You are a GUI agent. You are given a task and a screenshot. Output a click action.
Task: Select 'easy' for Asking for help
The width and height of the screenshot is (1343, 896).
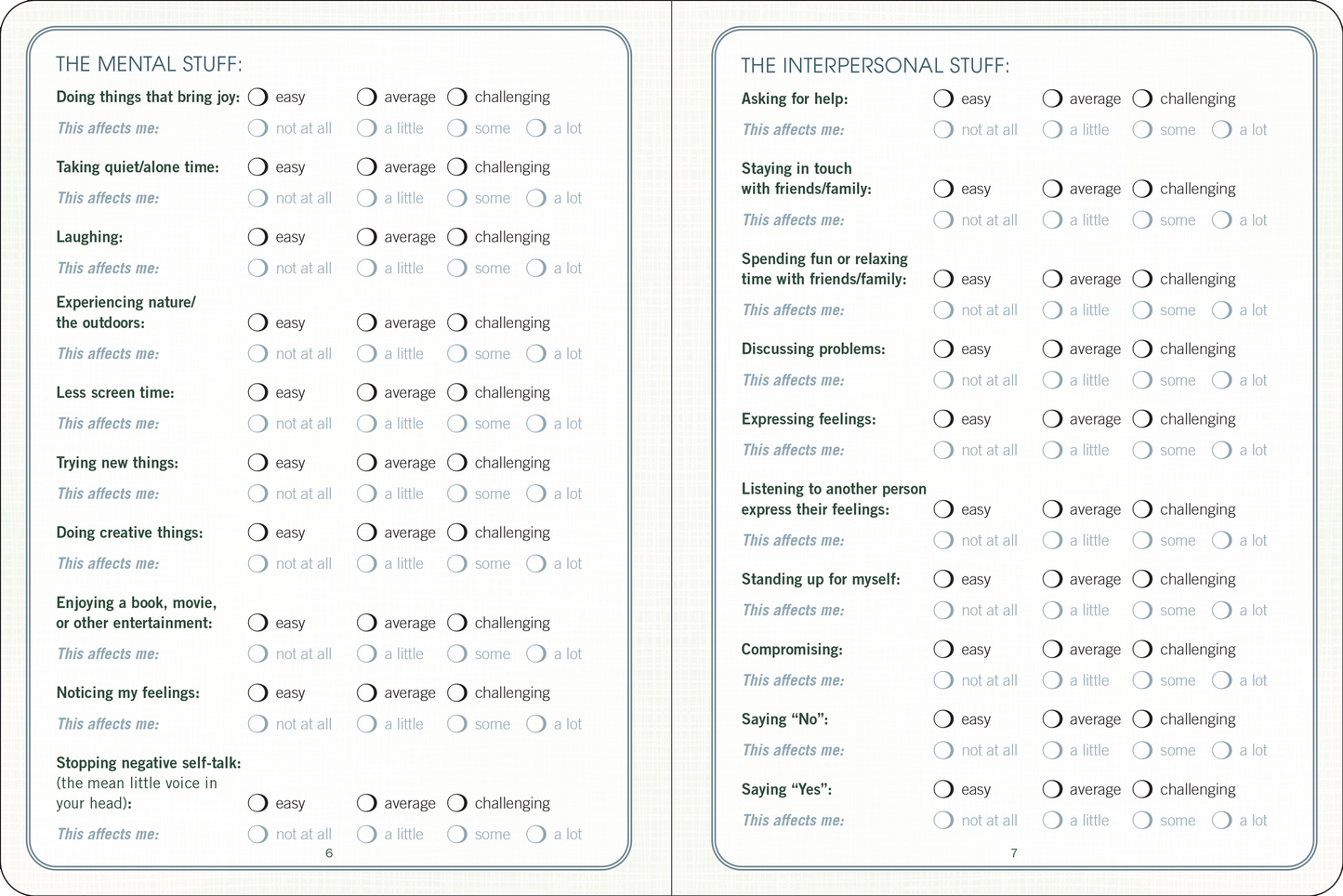tap(943, 99)
